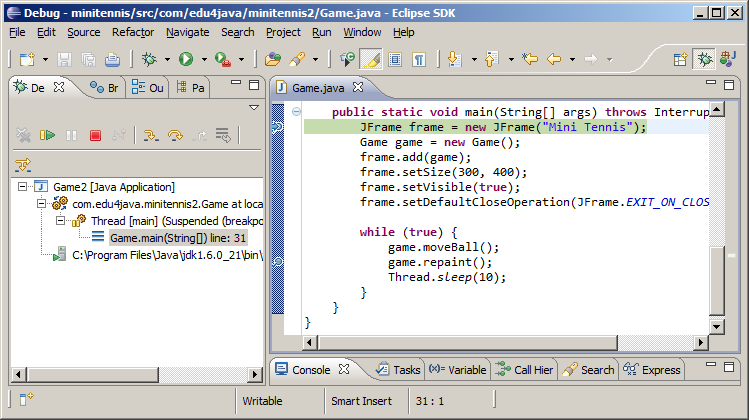Click Disconnect icon in Debug view
The width and height of the screenshot is (749, 420).
click(x=118, y=136)
